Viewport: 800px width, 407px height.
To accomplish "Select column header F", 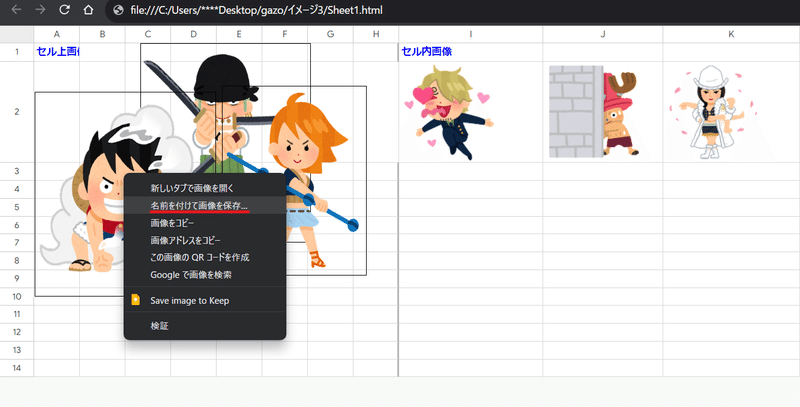I will 285,34.
